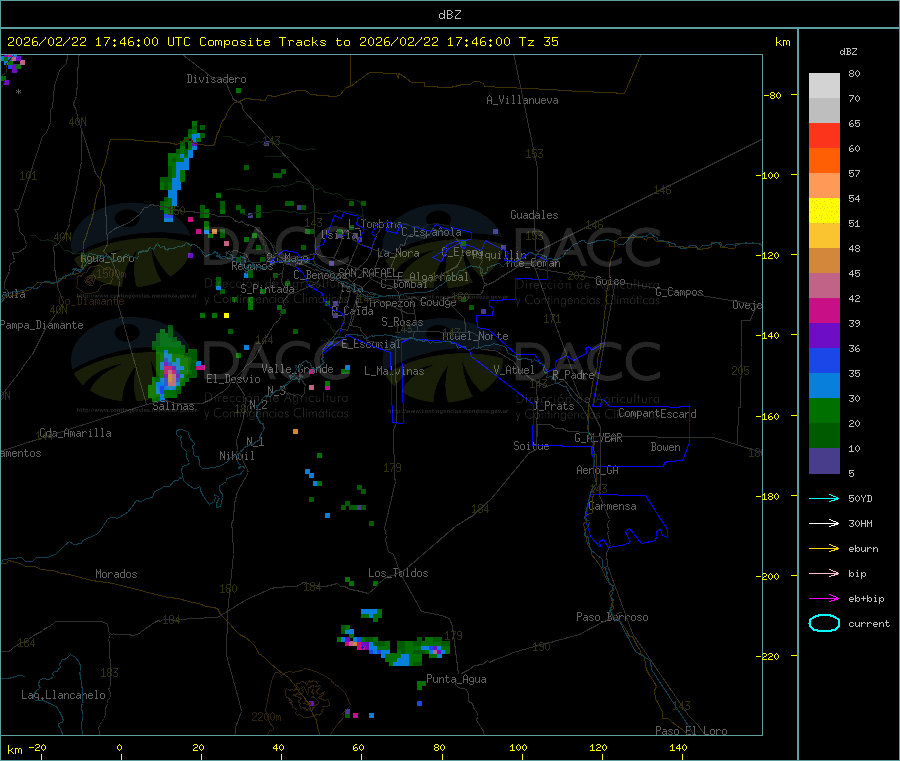
Task: Click the '100' tick on the bottom km axis
Action: (518, 747)
